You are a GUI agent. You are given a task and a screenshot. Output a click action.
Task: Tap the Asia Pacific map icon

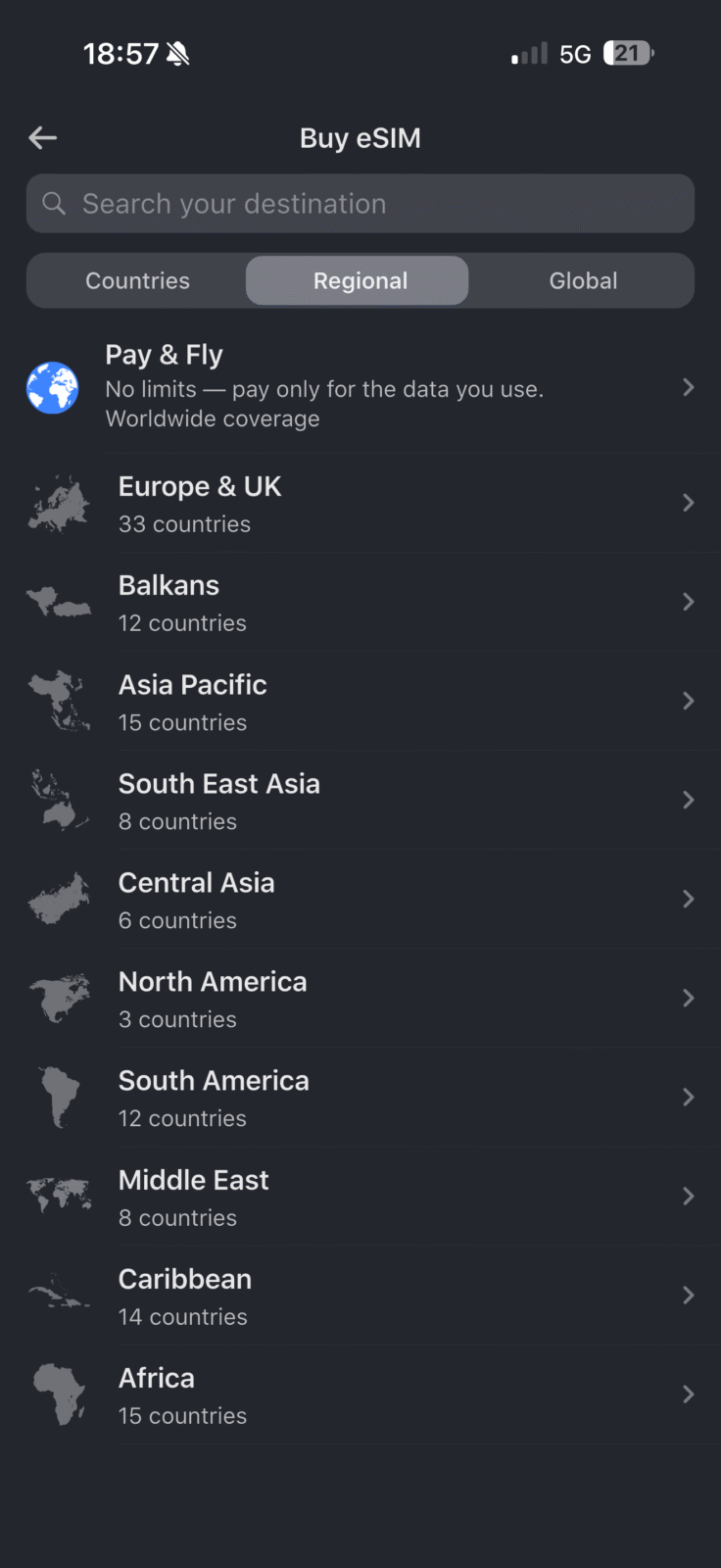click(59, 702)
